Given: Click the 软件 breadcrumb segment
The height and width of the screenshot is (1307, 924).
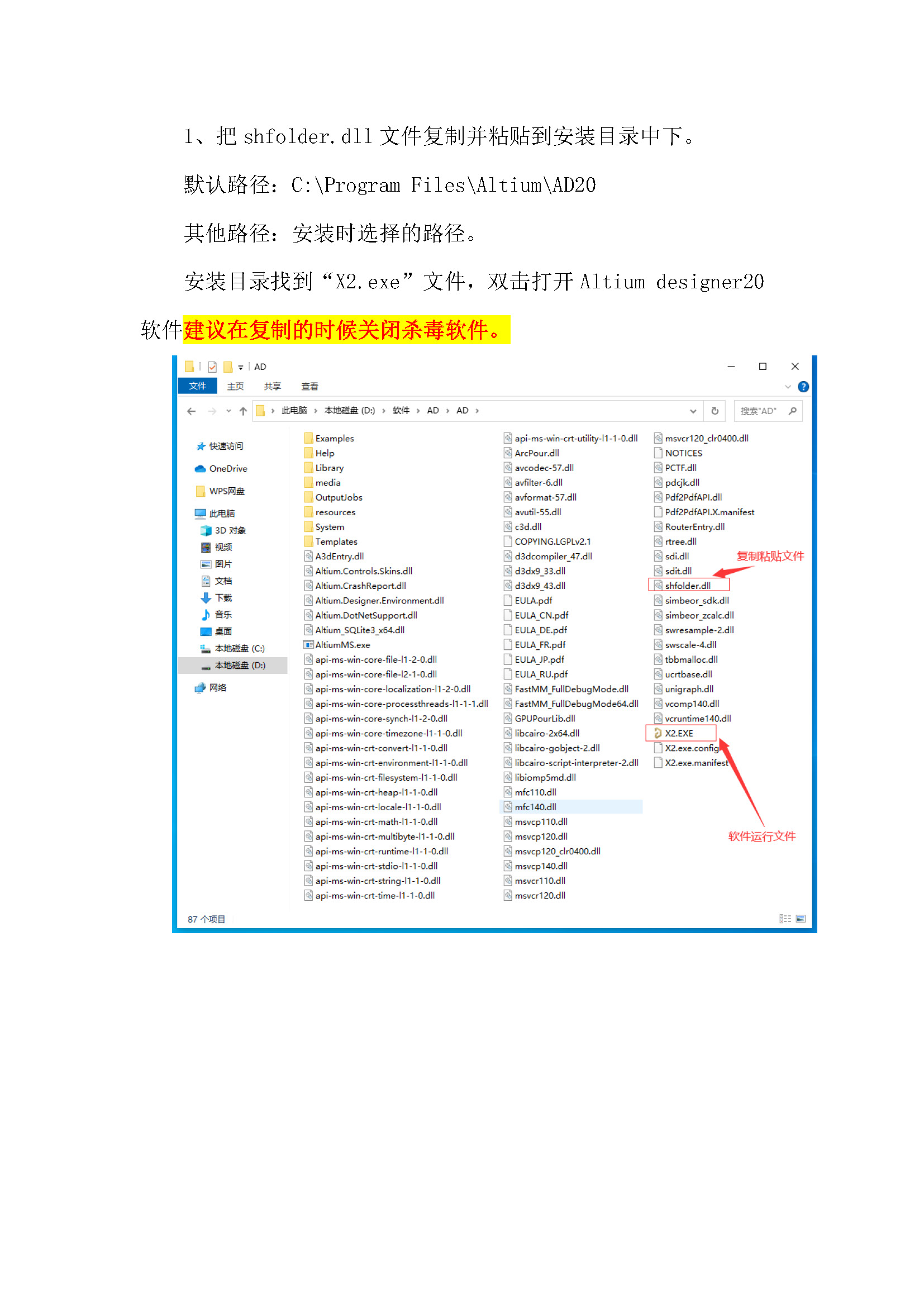Looking at the screenshot, I should pyautogui.click(x=401, y=411).
